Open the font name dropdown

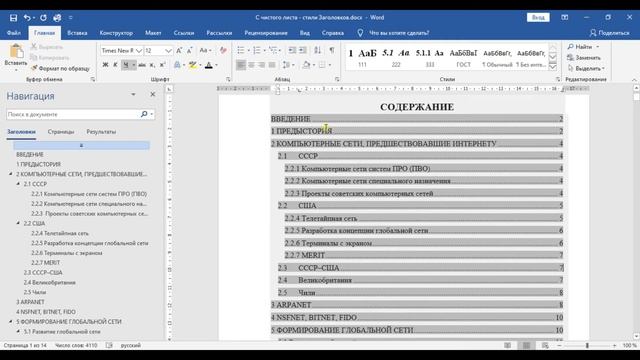139,51
